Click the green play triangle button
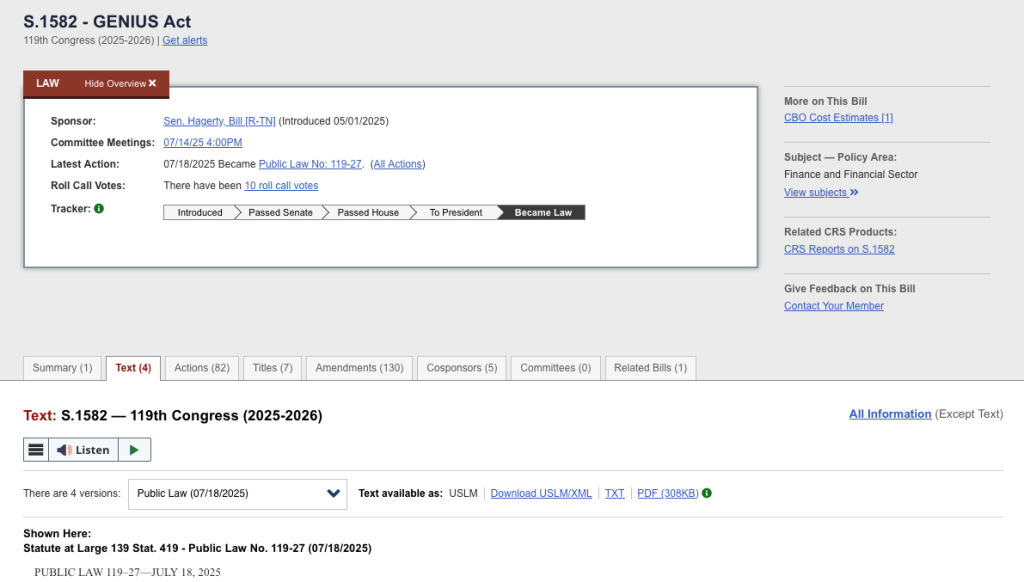1024x582 pixels. (x=134, y=450)
